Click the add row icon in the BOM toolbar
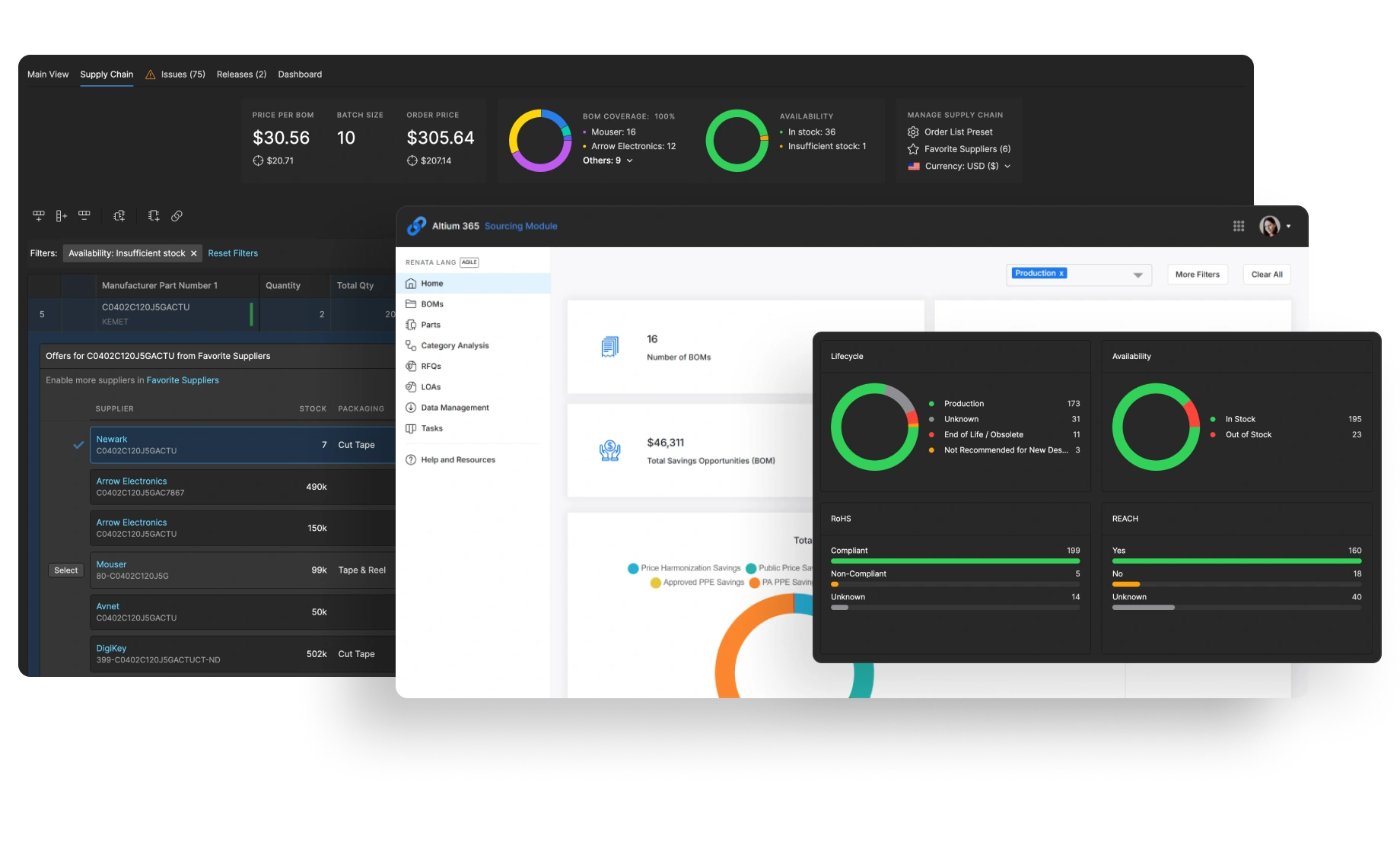The image size is (1400, 864). (x=39, y=216)
